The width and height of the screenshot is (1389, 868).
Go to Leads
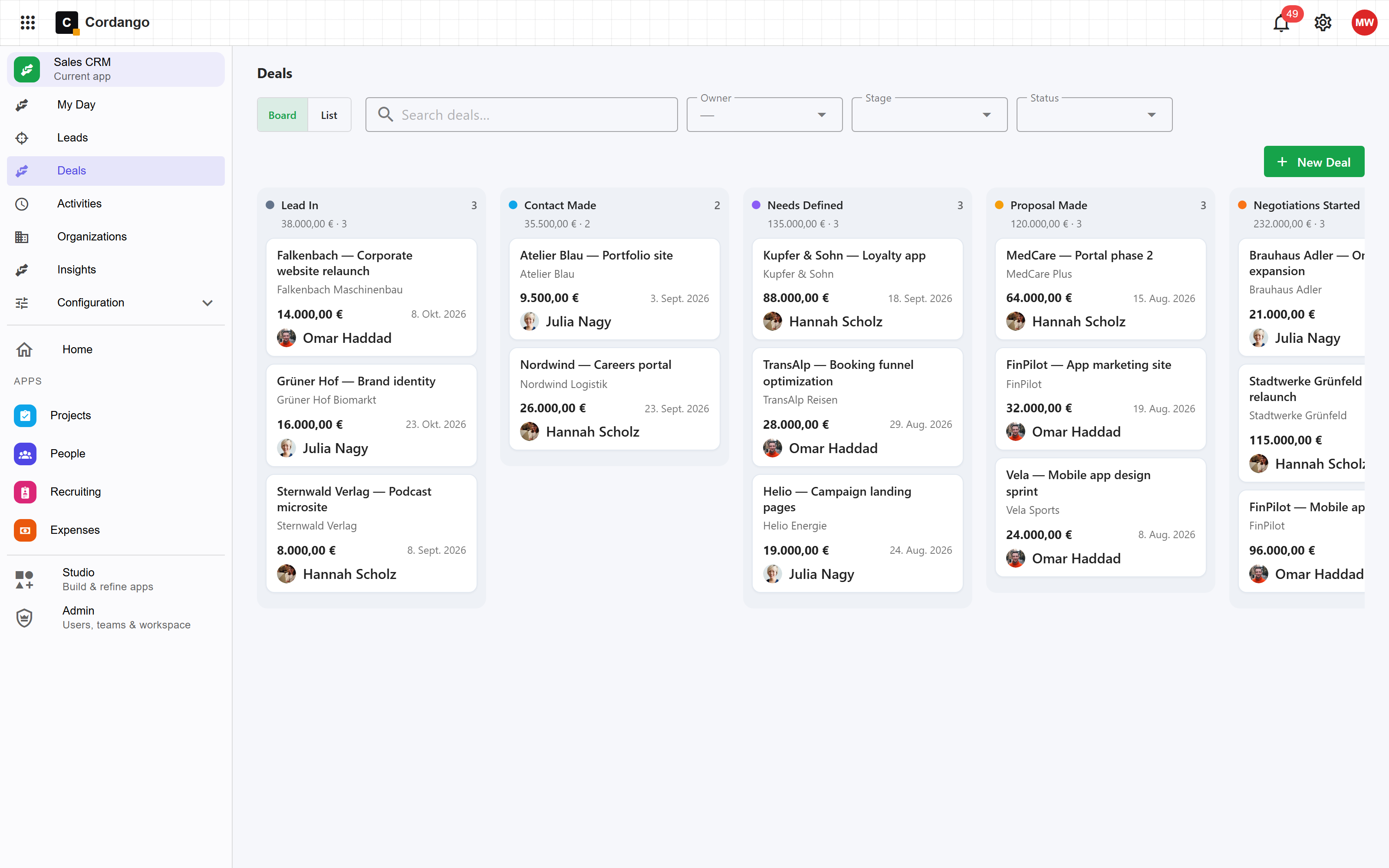(x=116, y=138)
